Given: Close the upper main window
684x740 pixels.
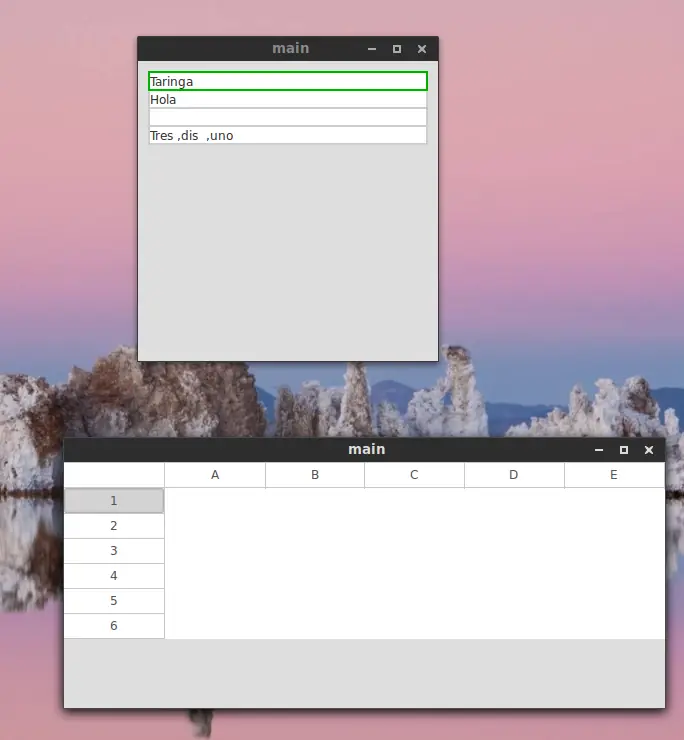Looking at the screenshot, I should [x=422, y=49].
